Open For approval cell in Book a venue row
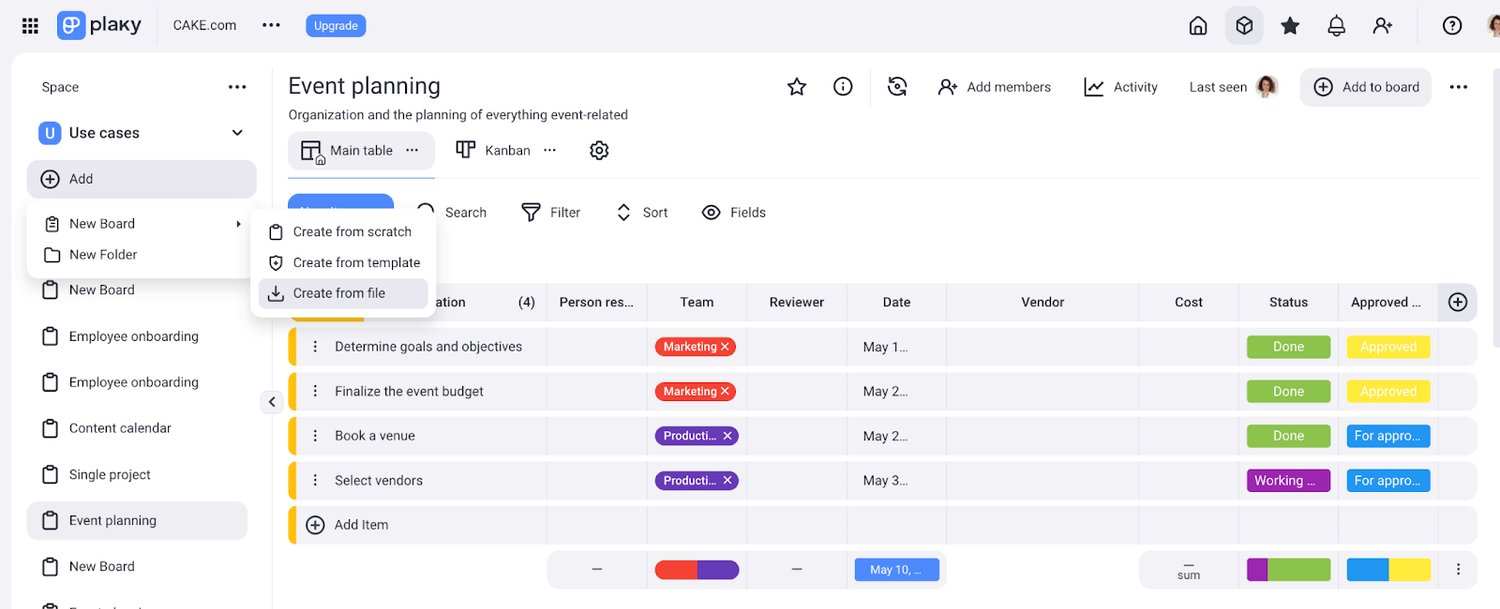This screenshot has height=609, width=1500. [x=1388, y=436]
